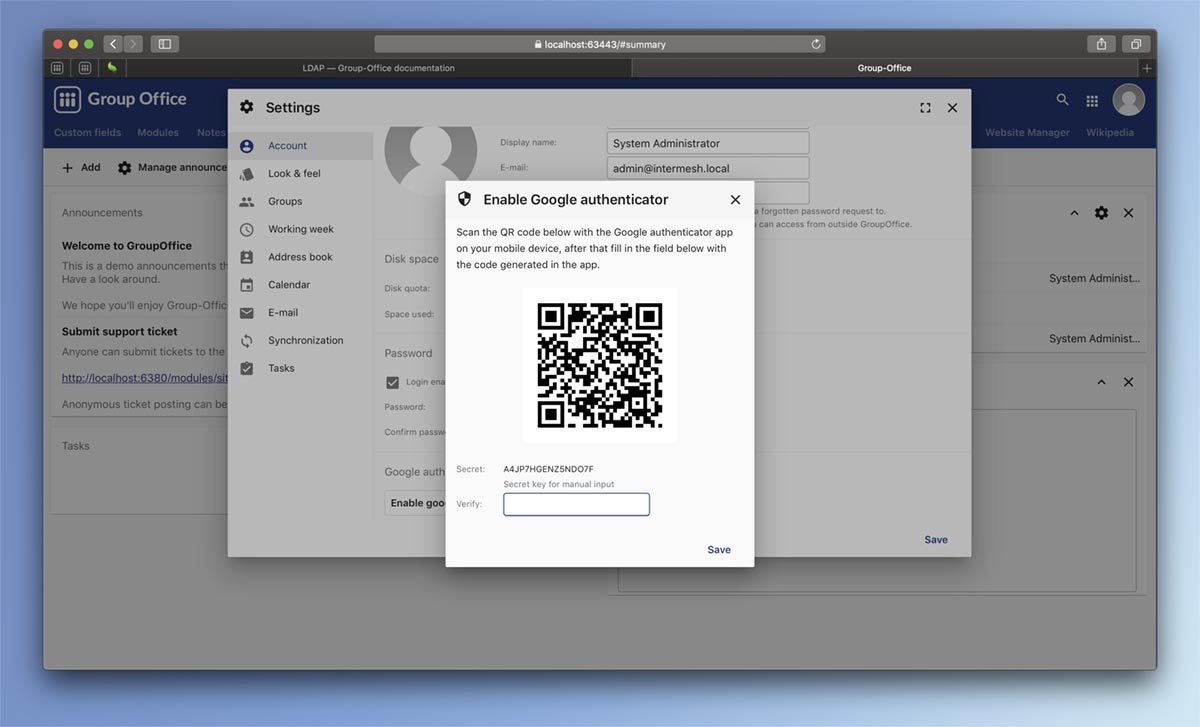The height and width of the screenshot is (727, 1200).
Task: Open the apps grid menu
Action: (1092, 101)
